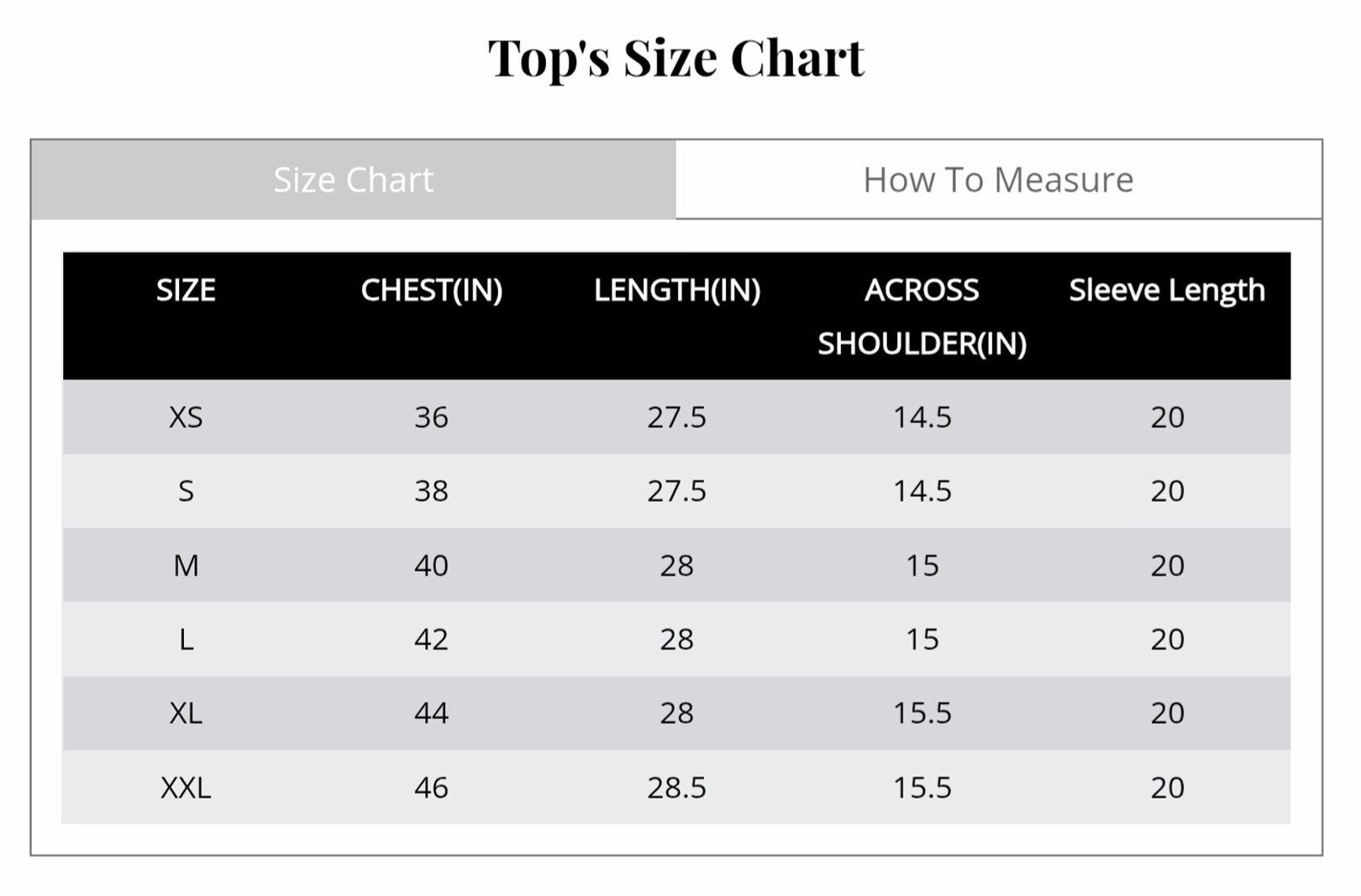
Task: Select the L size row label
Action: [186, 640]
